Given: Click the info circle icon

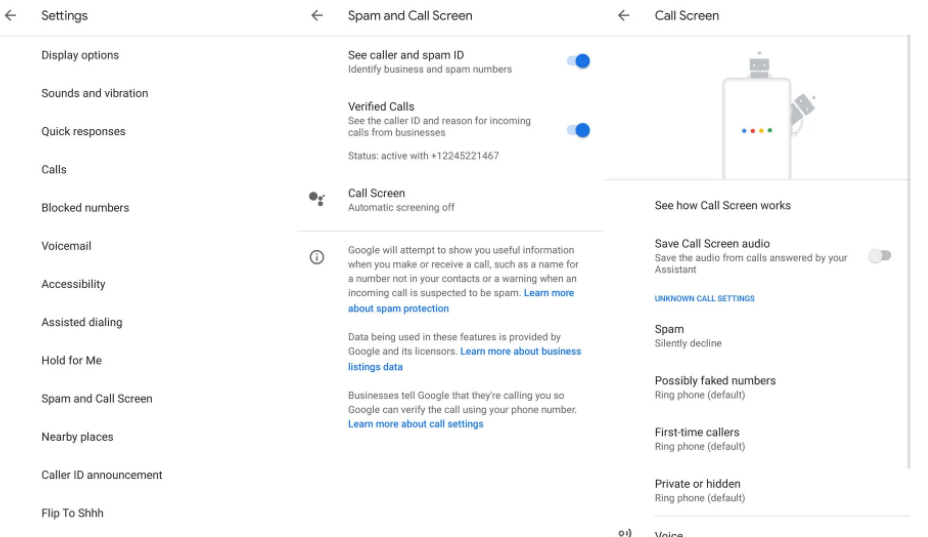Looking at the screenshot, I should (x=317, y=257).
